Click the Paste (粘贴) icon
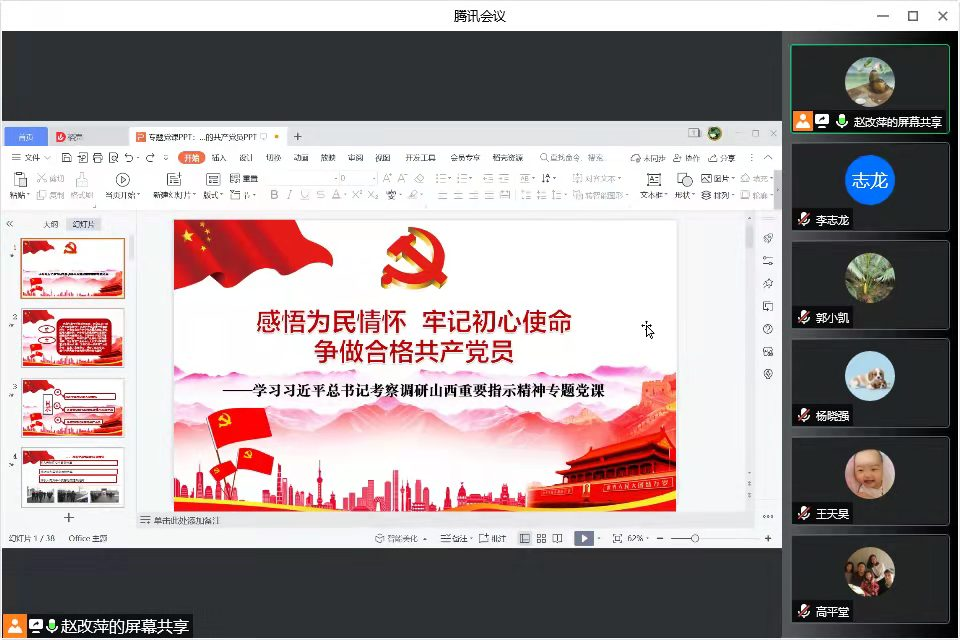 [x=18, y=180]
